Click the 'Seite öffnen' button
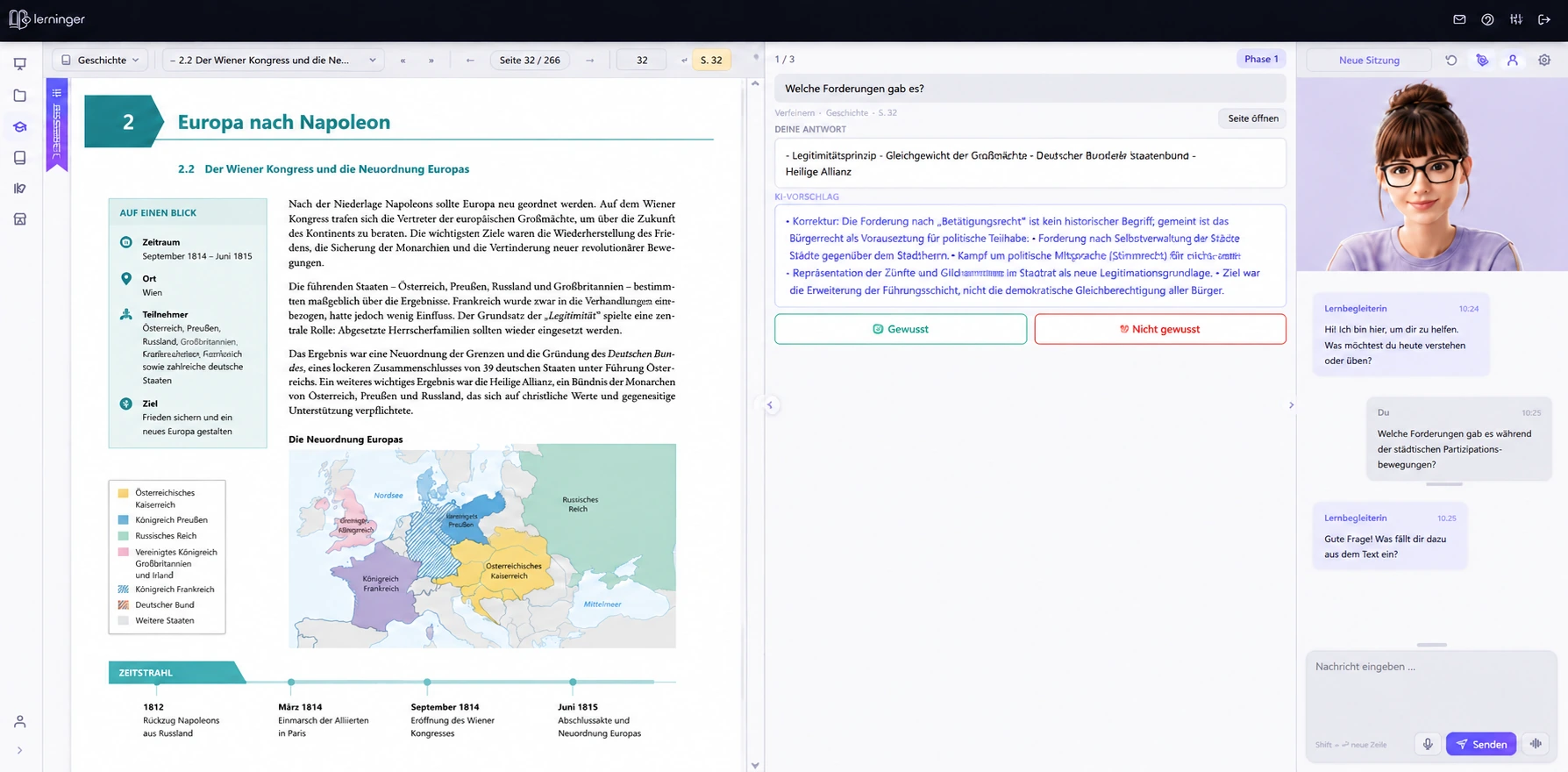Screen dimensions: 1568x772 tap(1252, 118)
